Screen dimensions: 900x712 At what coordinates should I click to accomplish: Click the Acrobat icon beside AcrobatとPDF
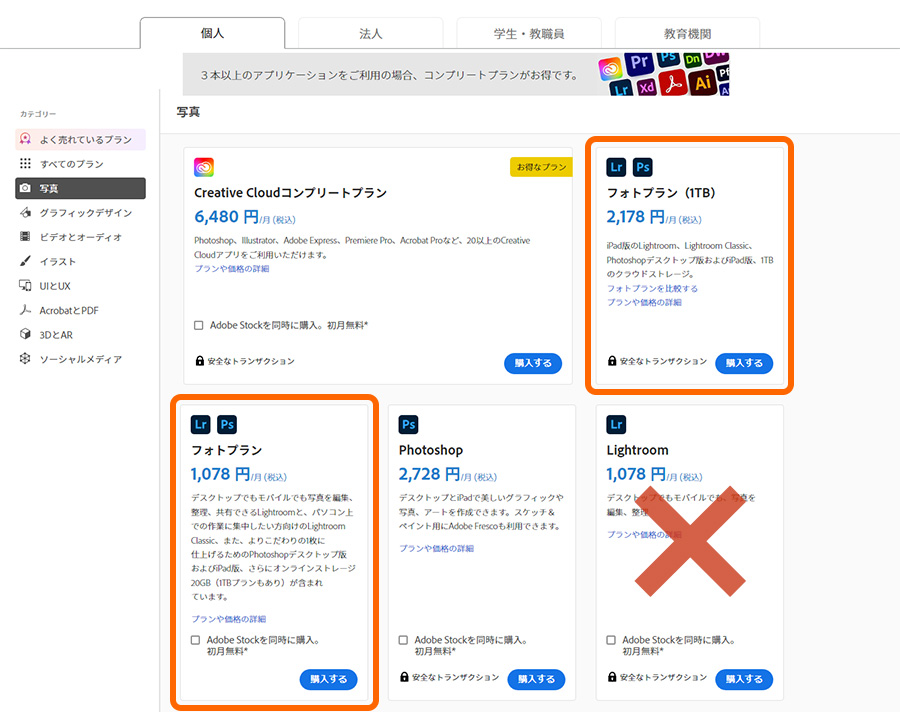coord(25,310)
